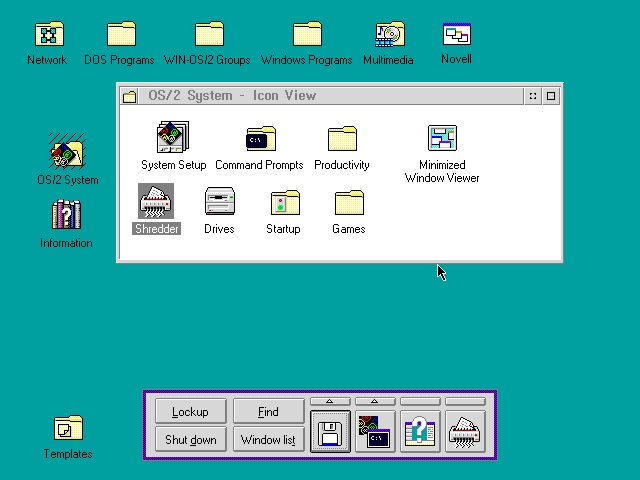Maximize the OS/2 System window
Image resolution: width=640 pixels, height=480 pixels.
point(551,96)
